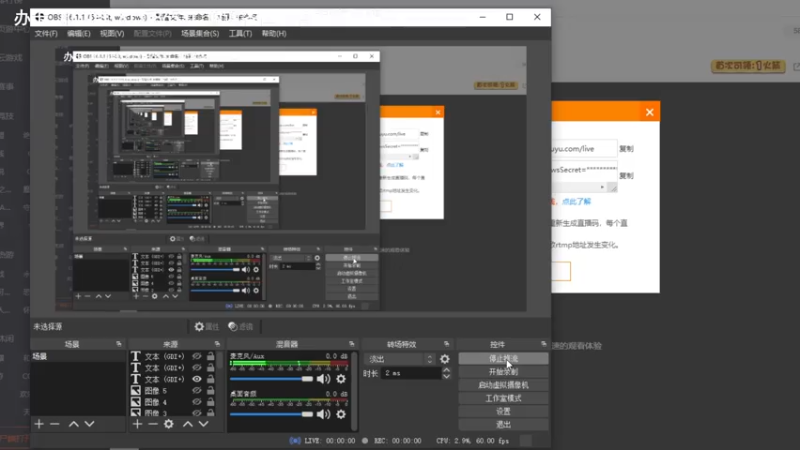This screenshot has height=450, width=800.
Task: Open 桌面音频 audio settings gear
Action: [341, 414]
